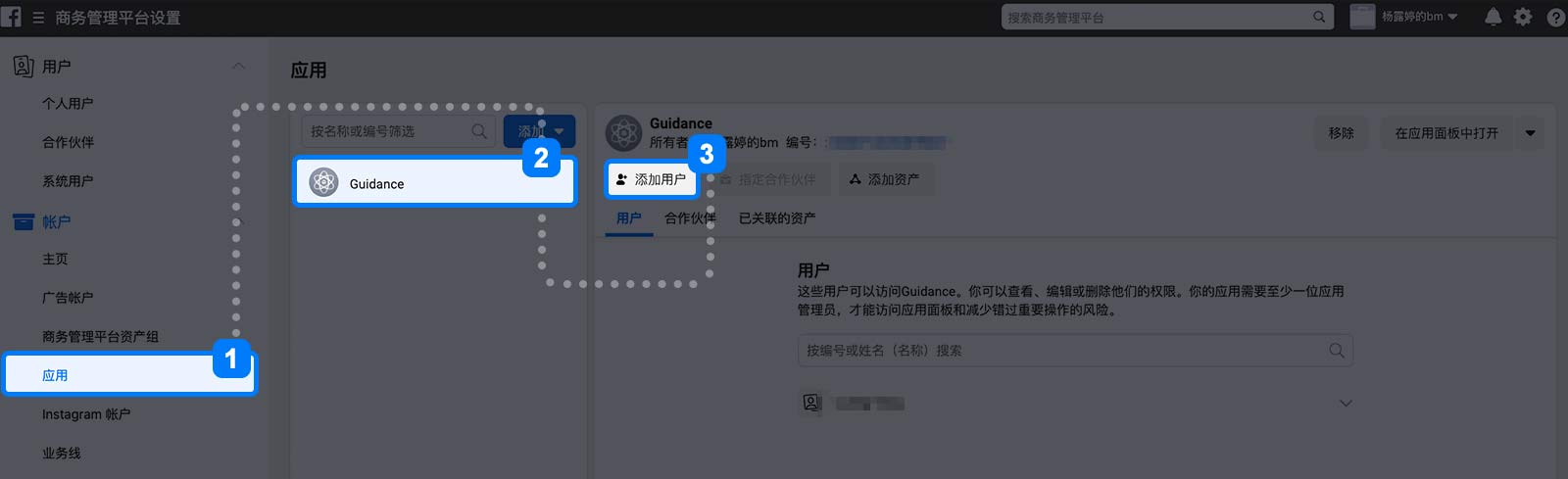Open the 杨露婷的bm account dropdown
Screen dimensions: 1568x479
coord(1404,17)
